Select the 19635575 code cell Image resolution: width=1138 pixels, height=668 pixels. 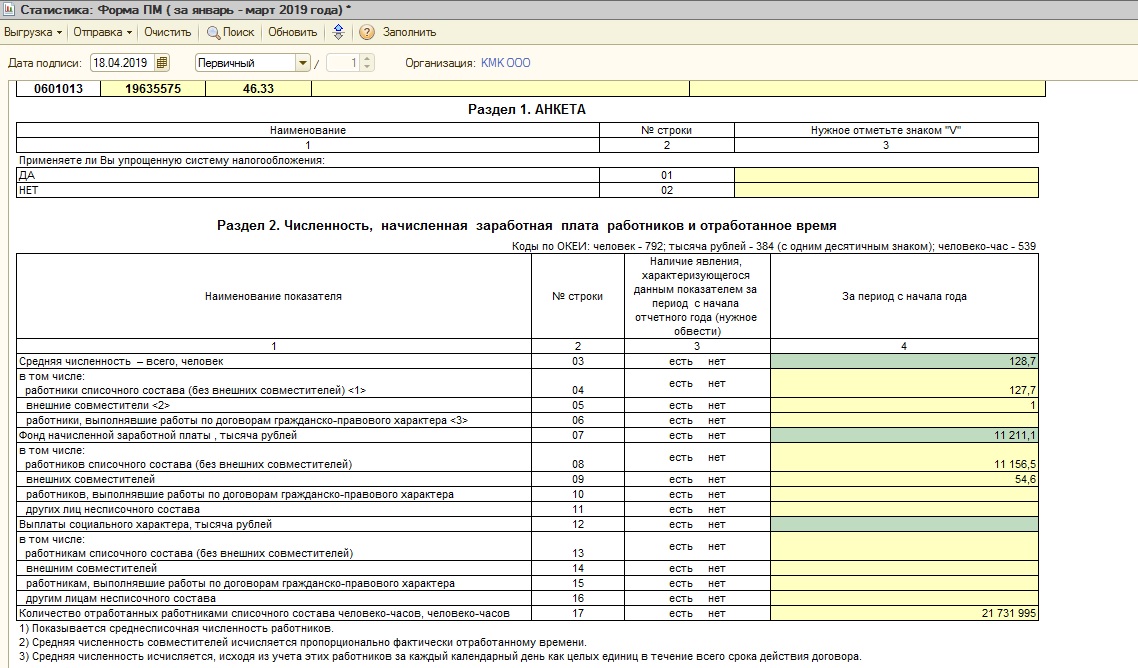click(x=153, y=89)
